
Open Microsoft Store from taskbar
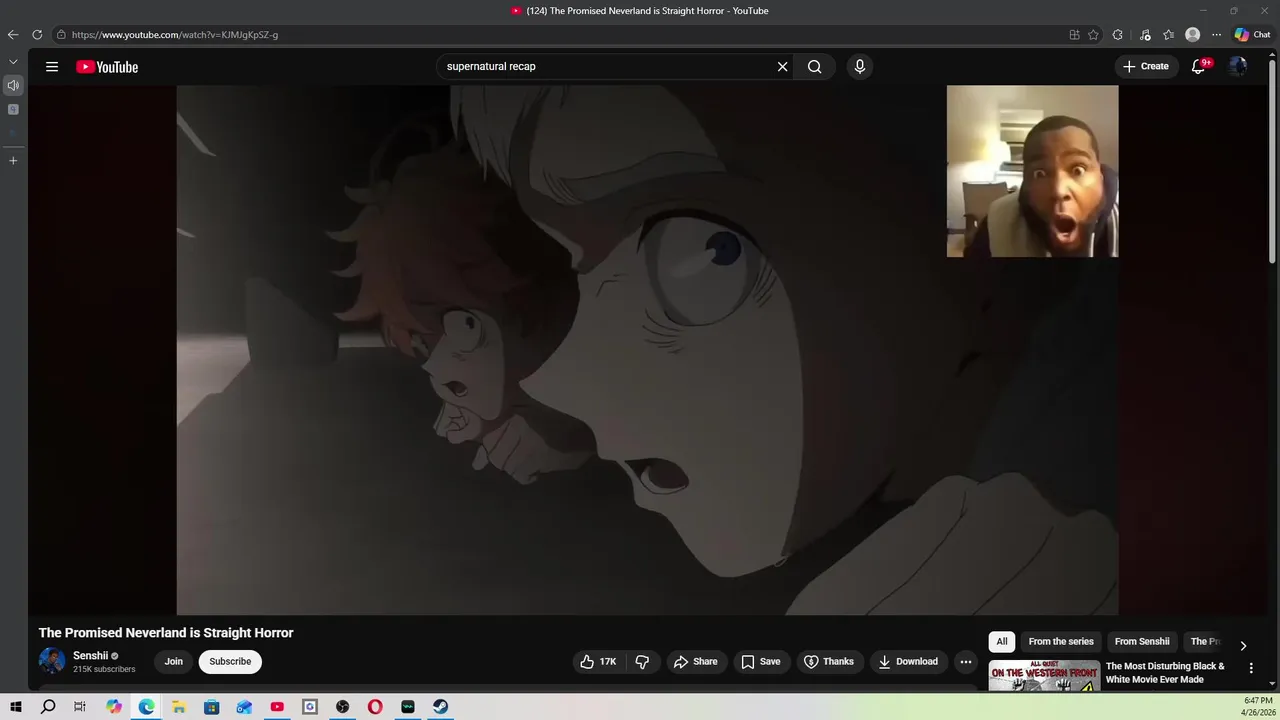(212, 707)
